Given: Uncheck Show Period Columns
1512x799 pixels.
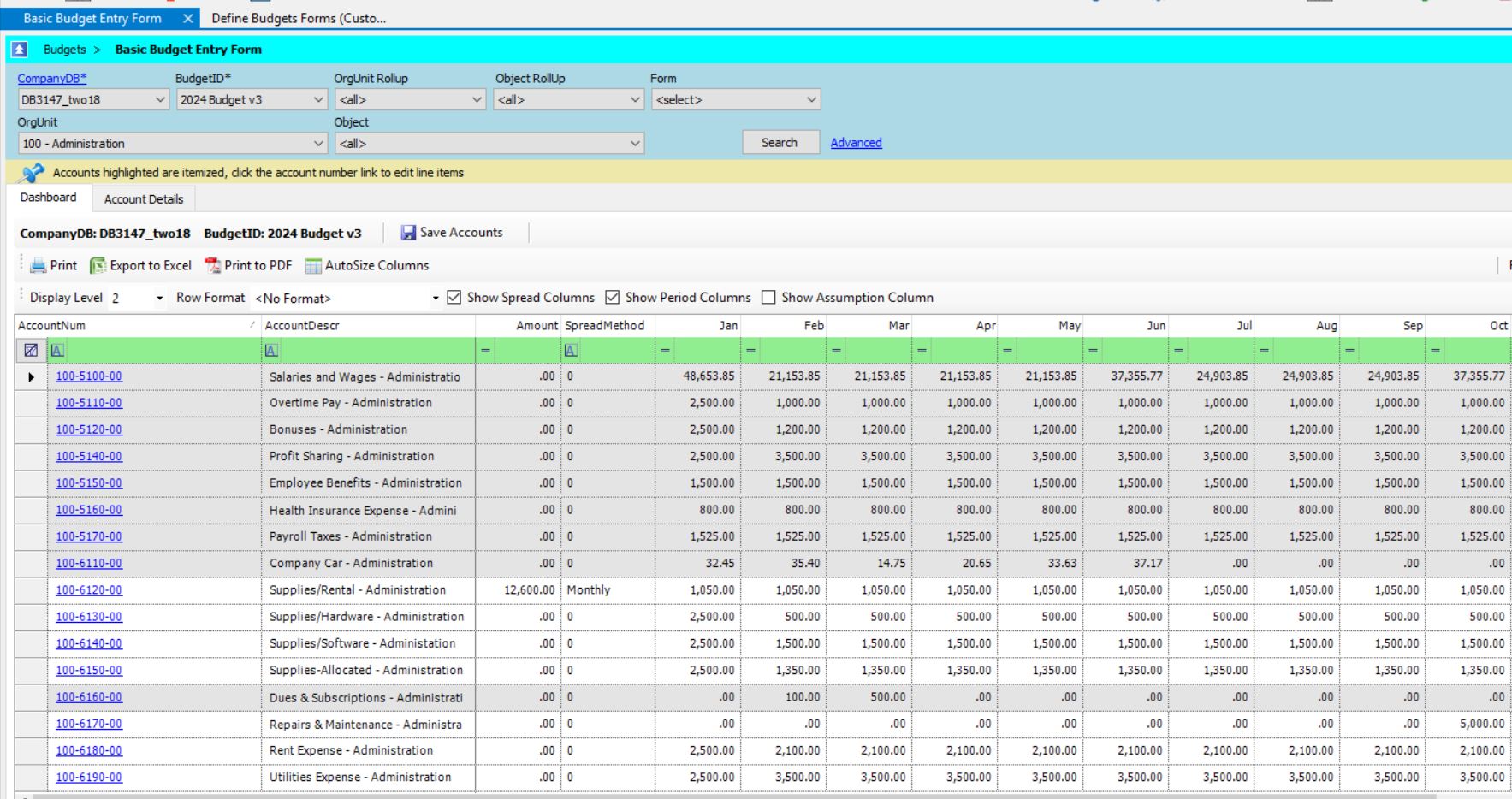Looking at the screenshot, I should [x=612, y=298].
